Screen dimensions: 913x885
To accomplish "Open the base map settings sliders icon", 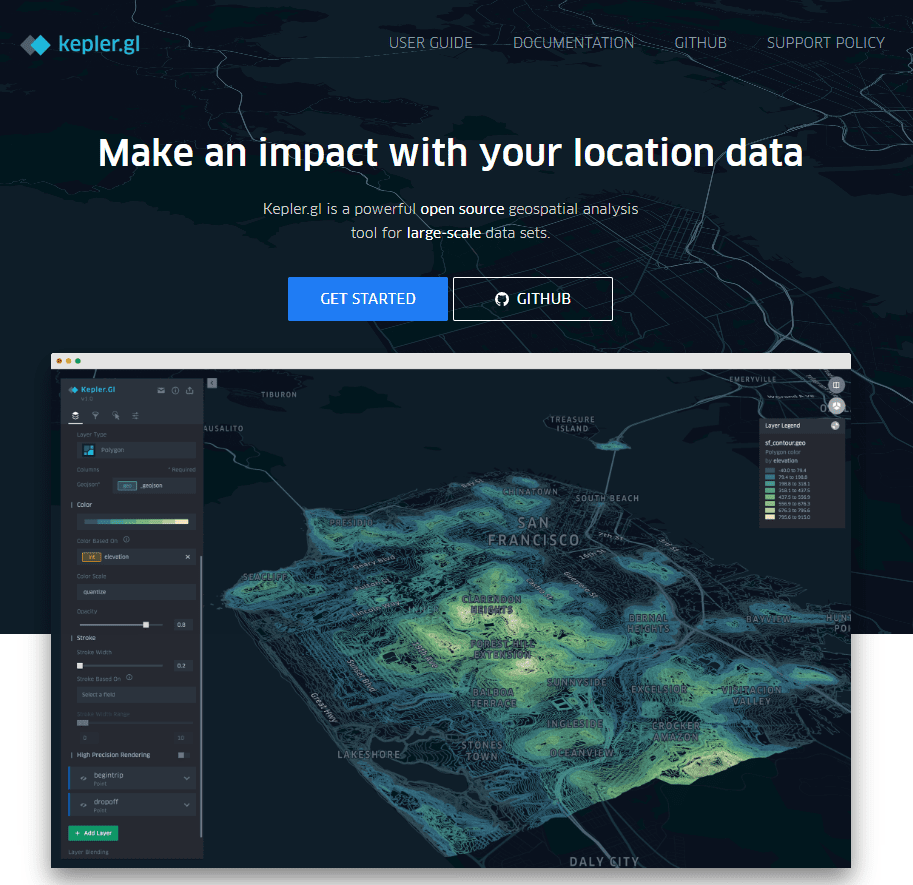I will click(x=135, y=415).
